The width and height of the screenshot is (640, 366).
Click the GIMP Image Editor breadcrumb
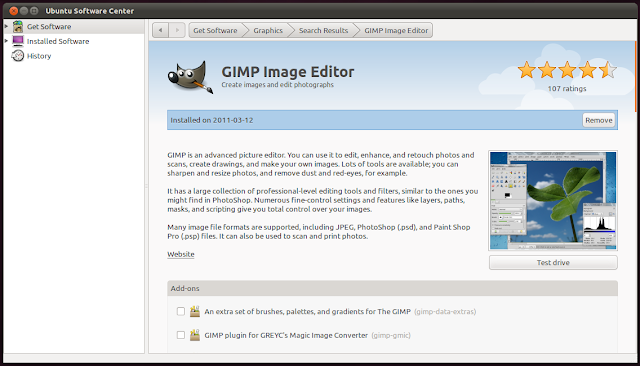tap(396, 30)
